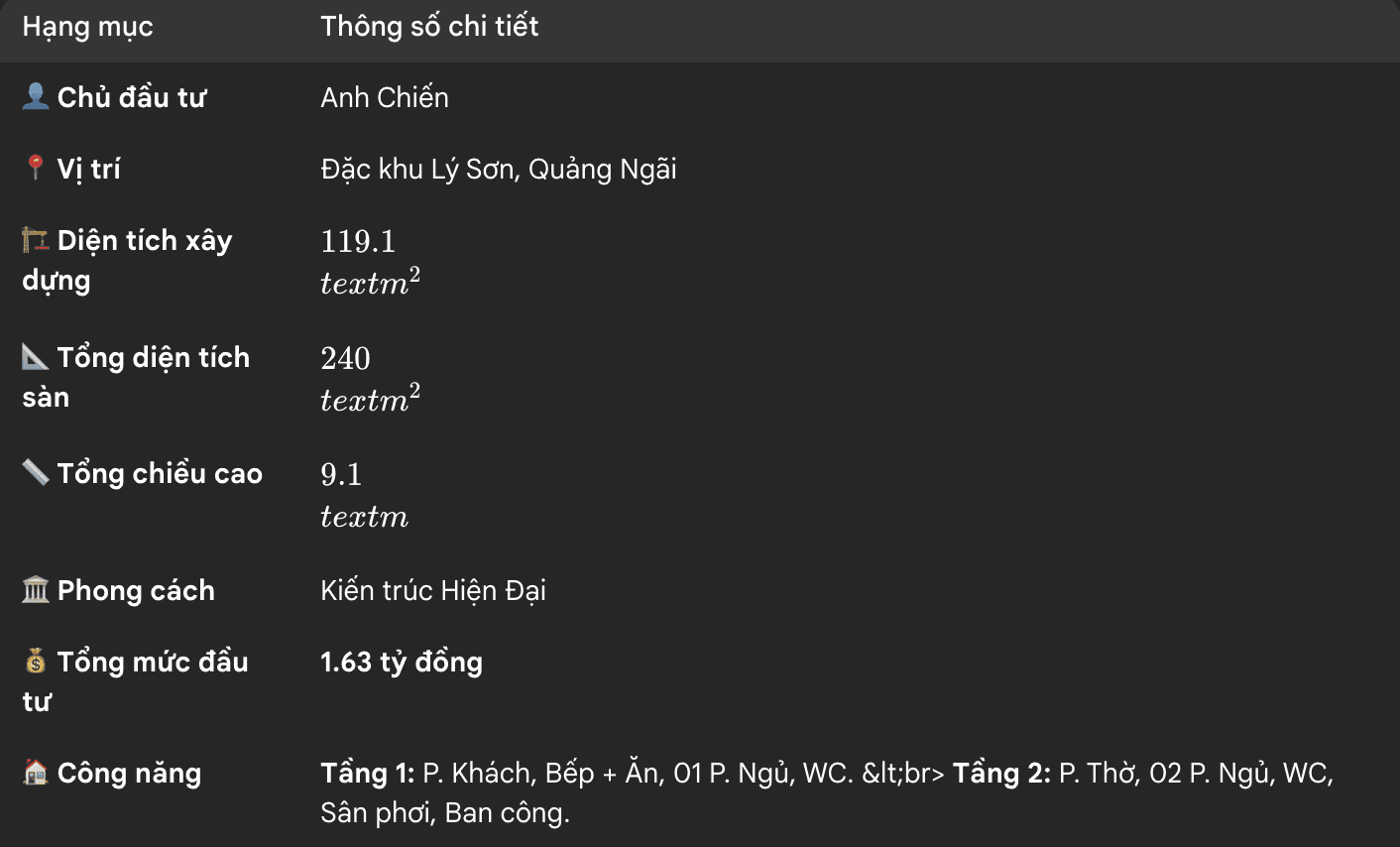Click 'Đặc khu Lý Sơn, Quảng Ngãi' text
This screenshot has height=847, width=1400.
coord(498,170)
